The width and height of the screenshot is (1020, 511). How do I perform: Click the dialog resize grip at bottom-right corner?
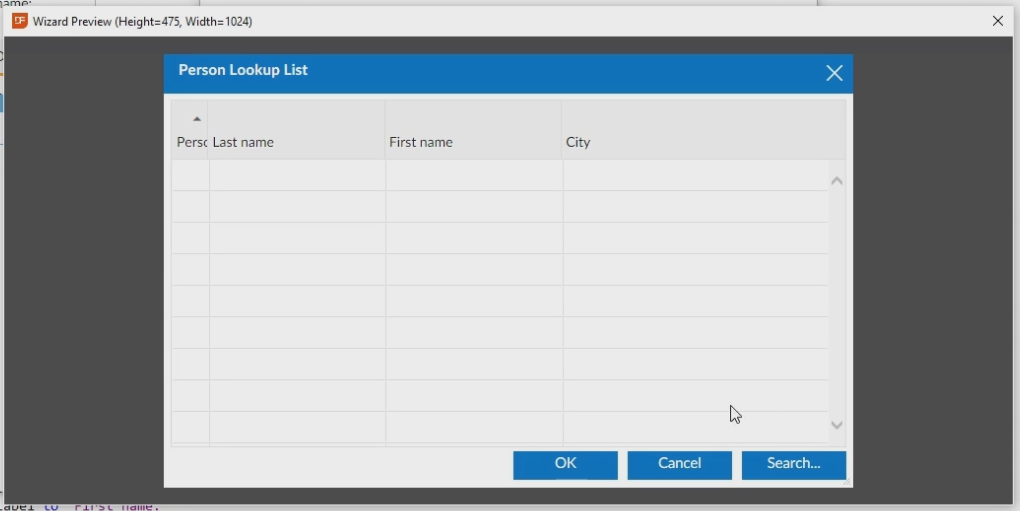pos(848,483)
